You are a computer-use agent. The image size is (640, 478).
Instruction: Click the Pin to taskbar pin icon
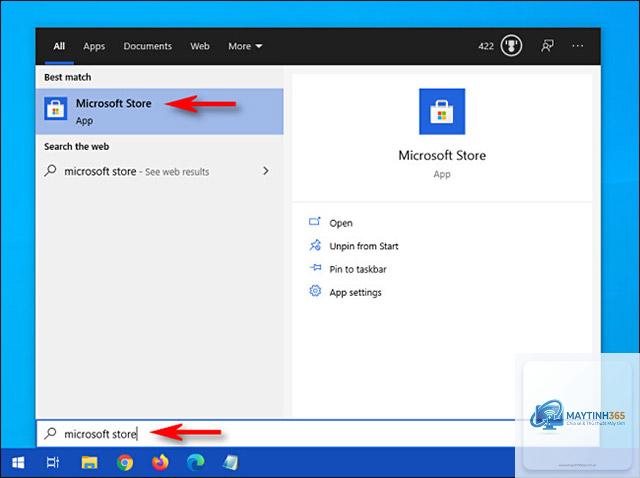315,268
